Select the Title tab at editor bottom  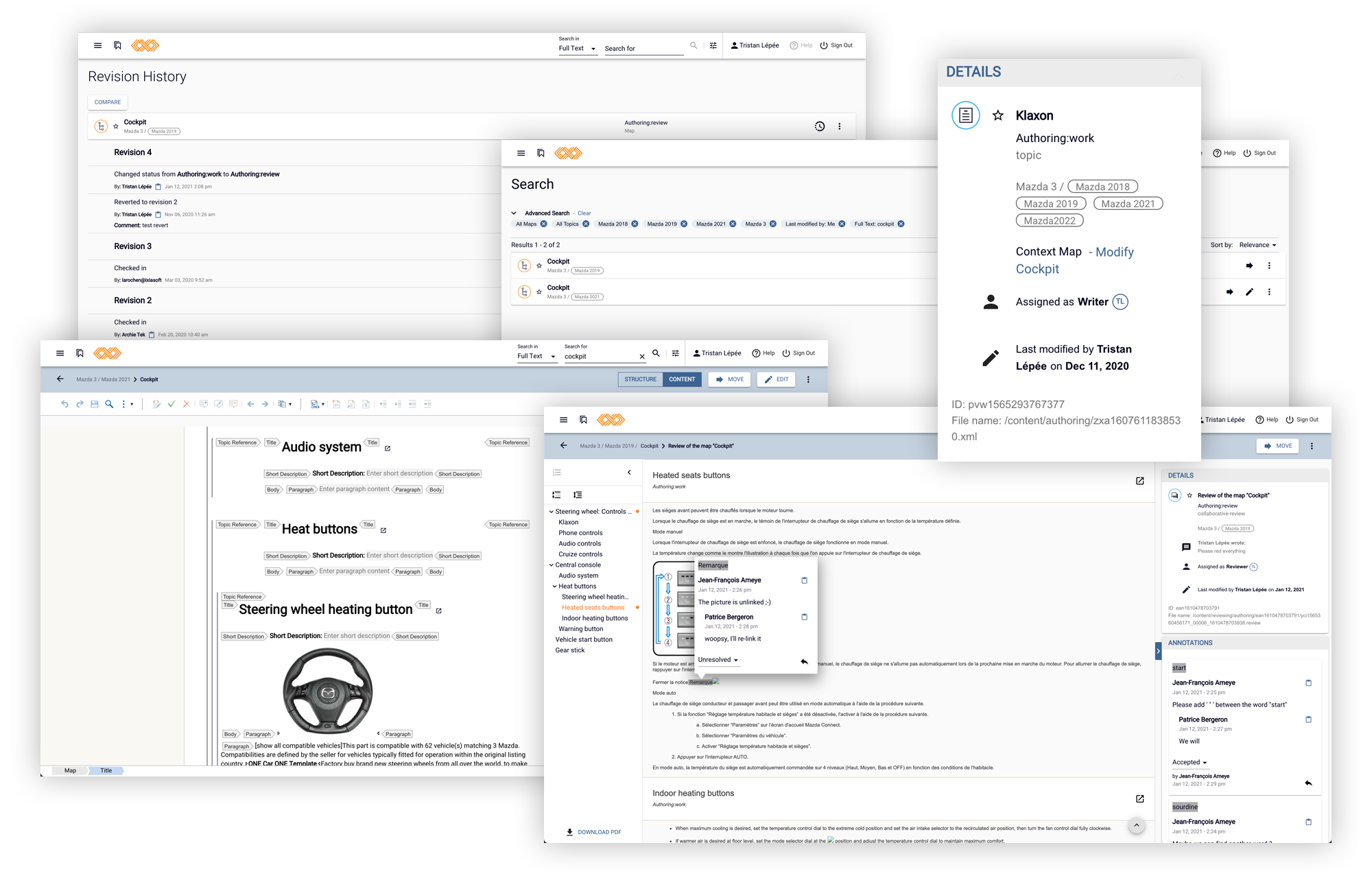pyautogui.click(x=106, y=770)
